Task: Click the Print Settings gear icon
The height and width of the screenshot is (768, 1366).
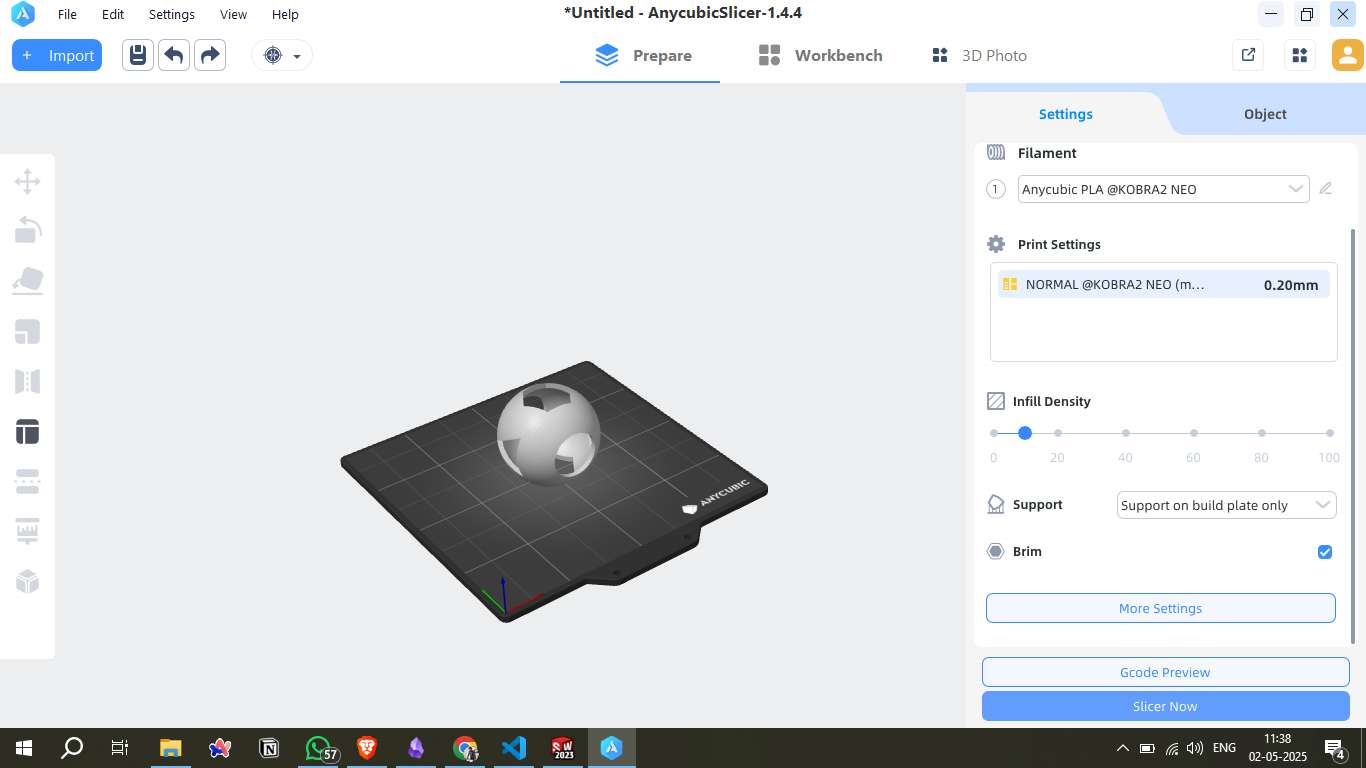Action: (x=995, y=244)
